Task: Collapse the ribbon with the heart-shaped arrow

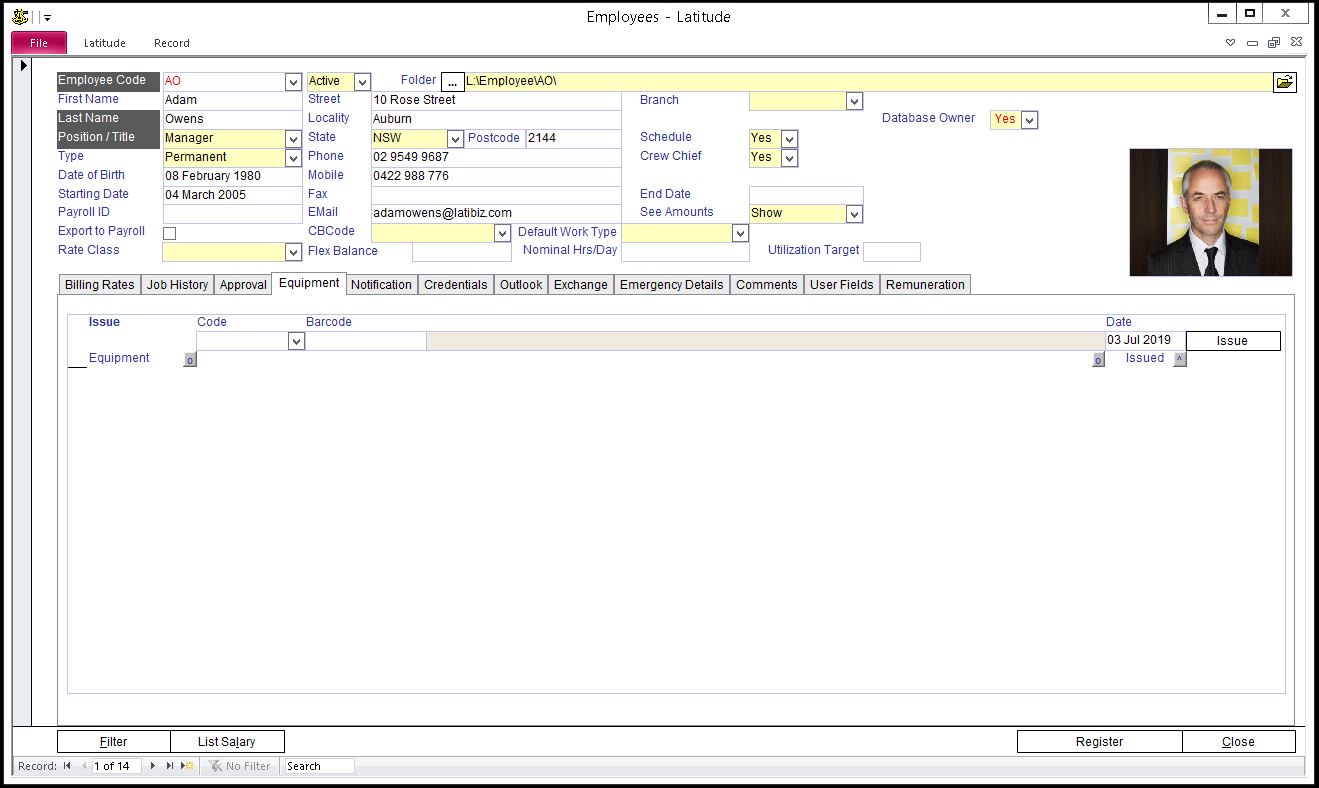Action: pos(1231,43)
